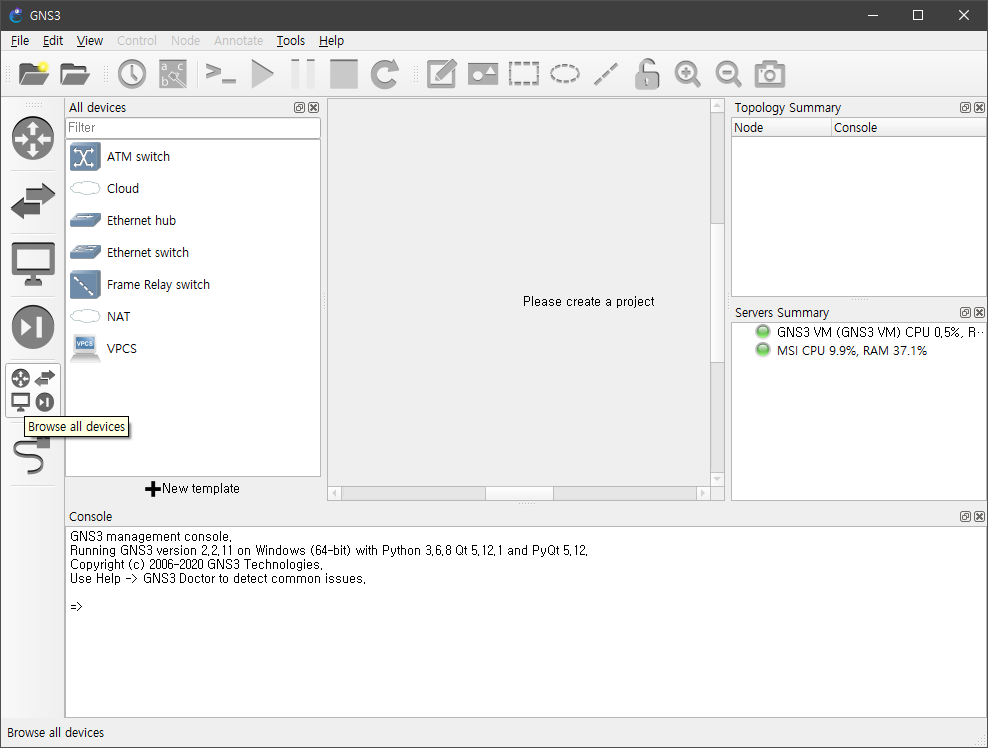This screenshot has width=988, height=748.
Task: Click canvas scroll left arrow
Action: coord(335,493)
